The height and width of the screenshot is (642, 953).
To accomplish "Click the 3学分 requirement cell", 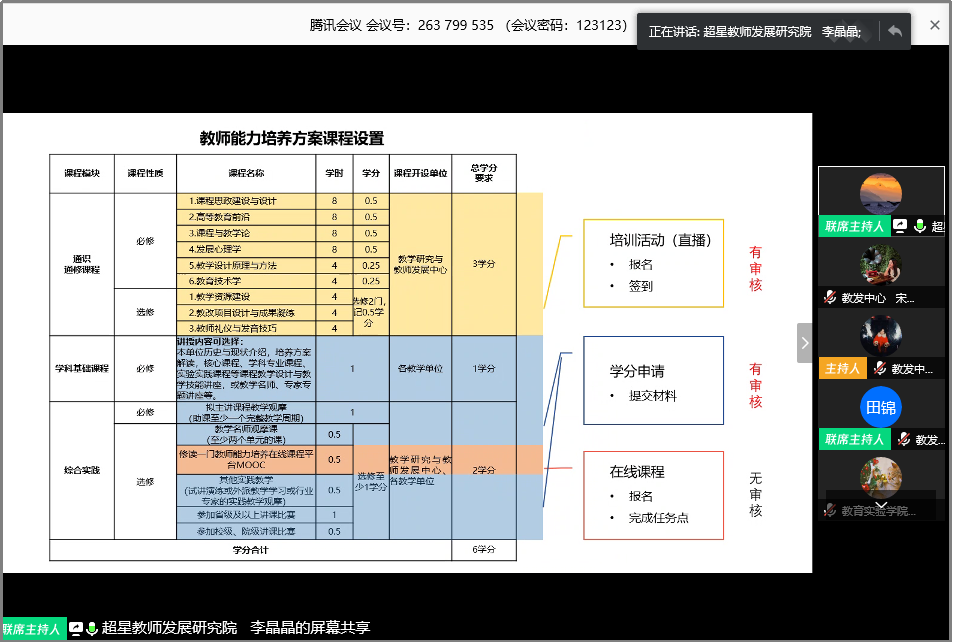I will pos(484,264).
